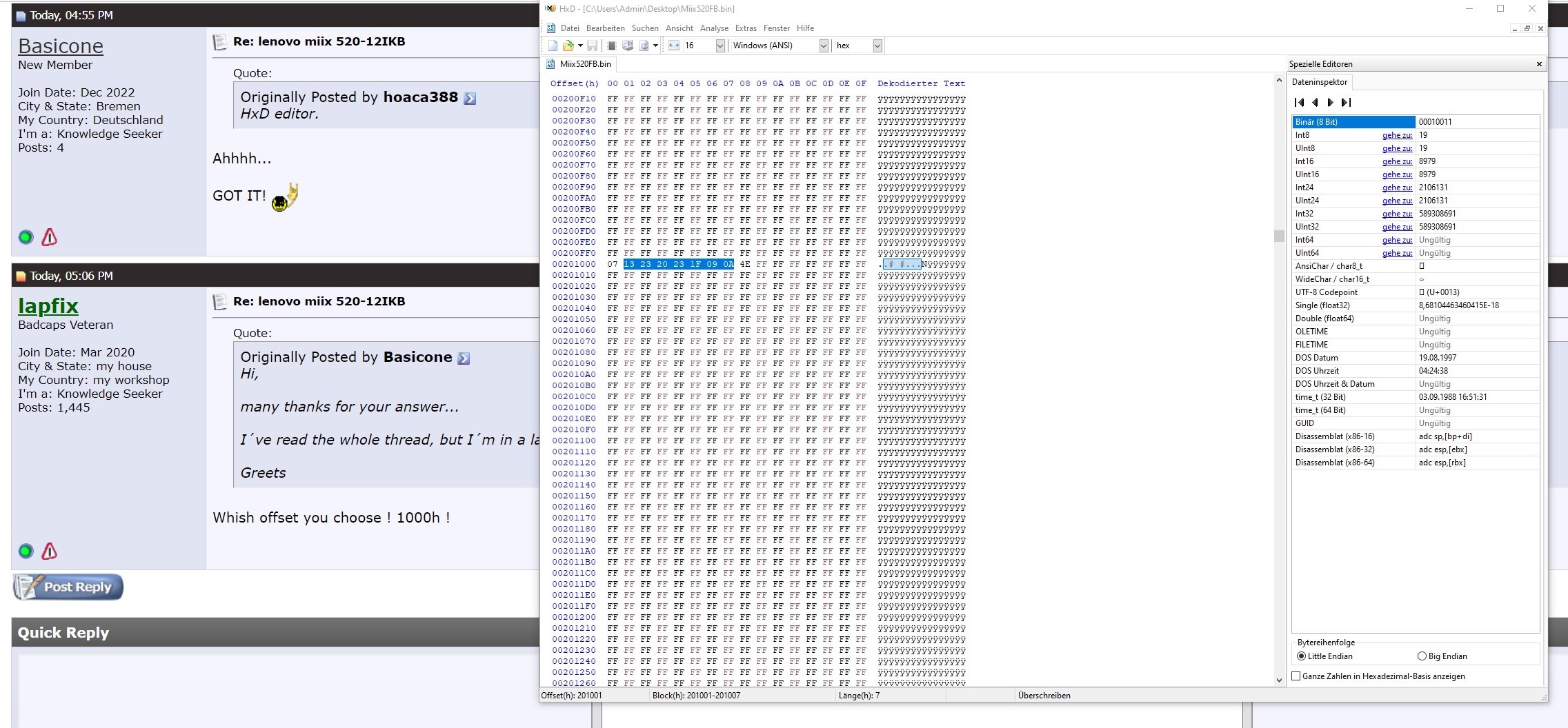Go to previous byte in Dateninspektor

click(1315, 103)
